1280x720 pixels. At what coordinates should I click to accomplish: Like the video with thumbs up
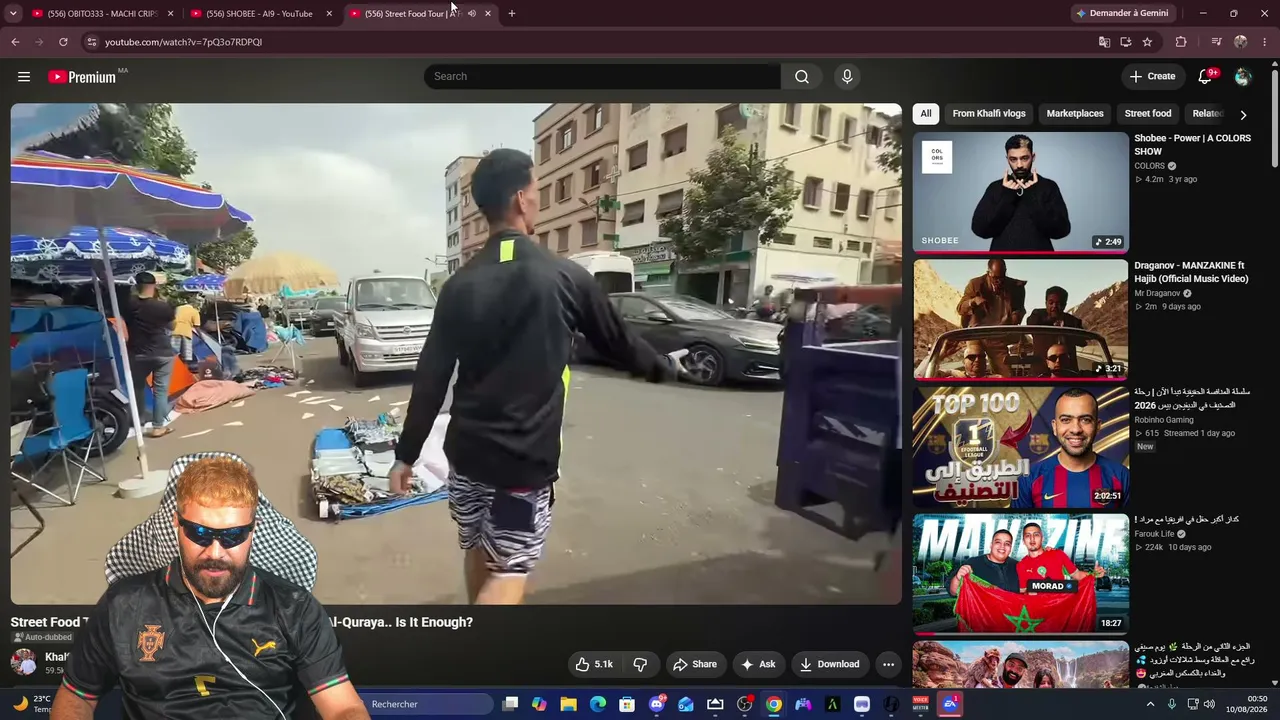pos(593,664)
